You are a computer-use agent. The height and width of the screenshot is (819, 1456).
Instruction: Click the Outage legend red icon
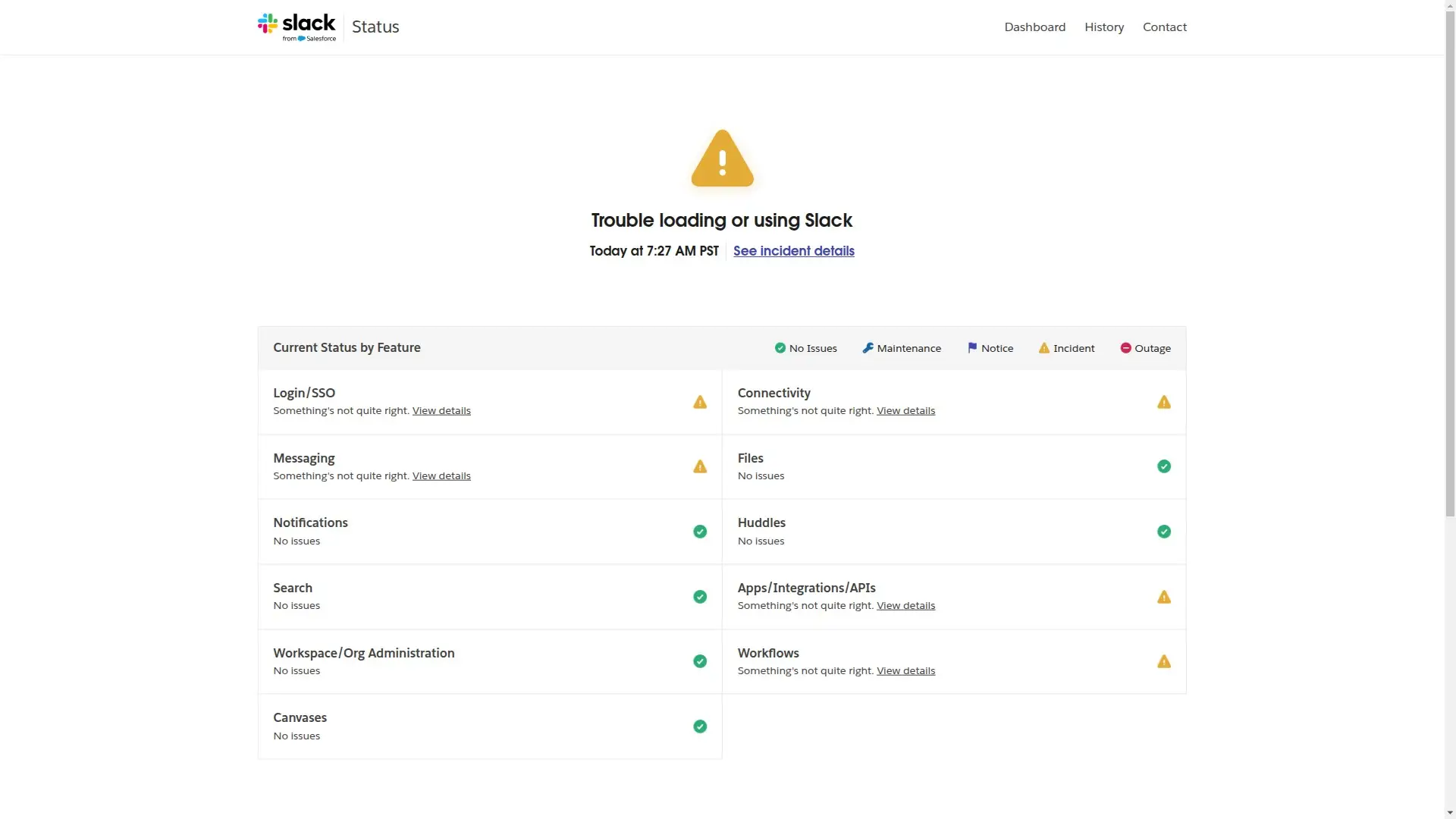click(x=1126, y=348)
